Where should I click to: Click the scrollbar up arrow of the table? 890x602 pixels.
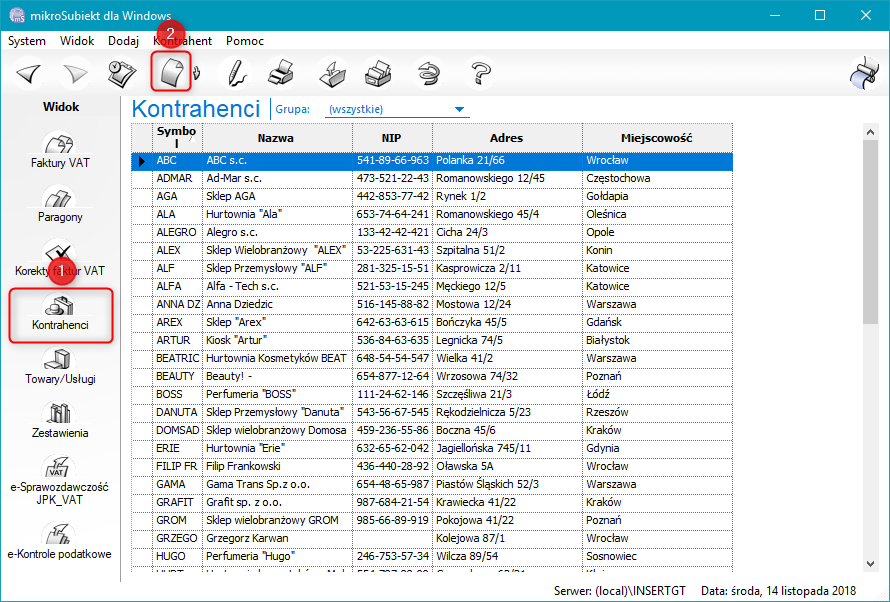pos(870,132)
